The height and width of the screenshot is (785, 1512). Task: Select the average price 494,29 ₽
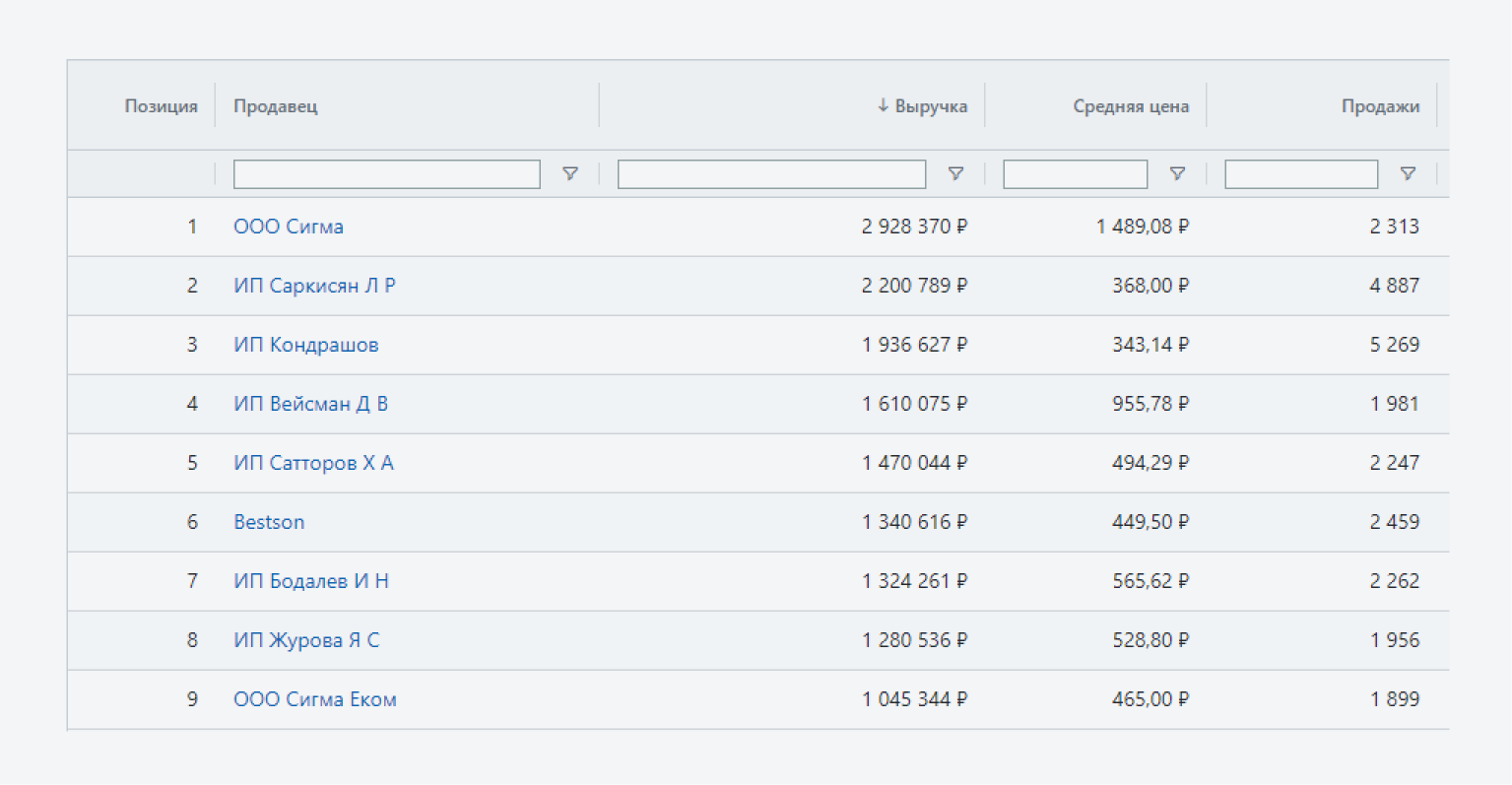[x=1150, y=463]
